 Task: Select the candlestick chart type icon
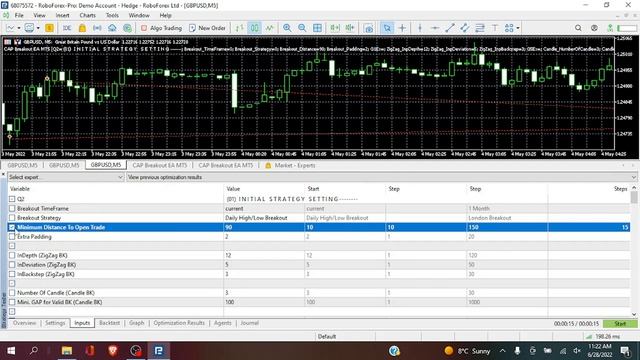click(x=254, y=28)
